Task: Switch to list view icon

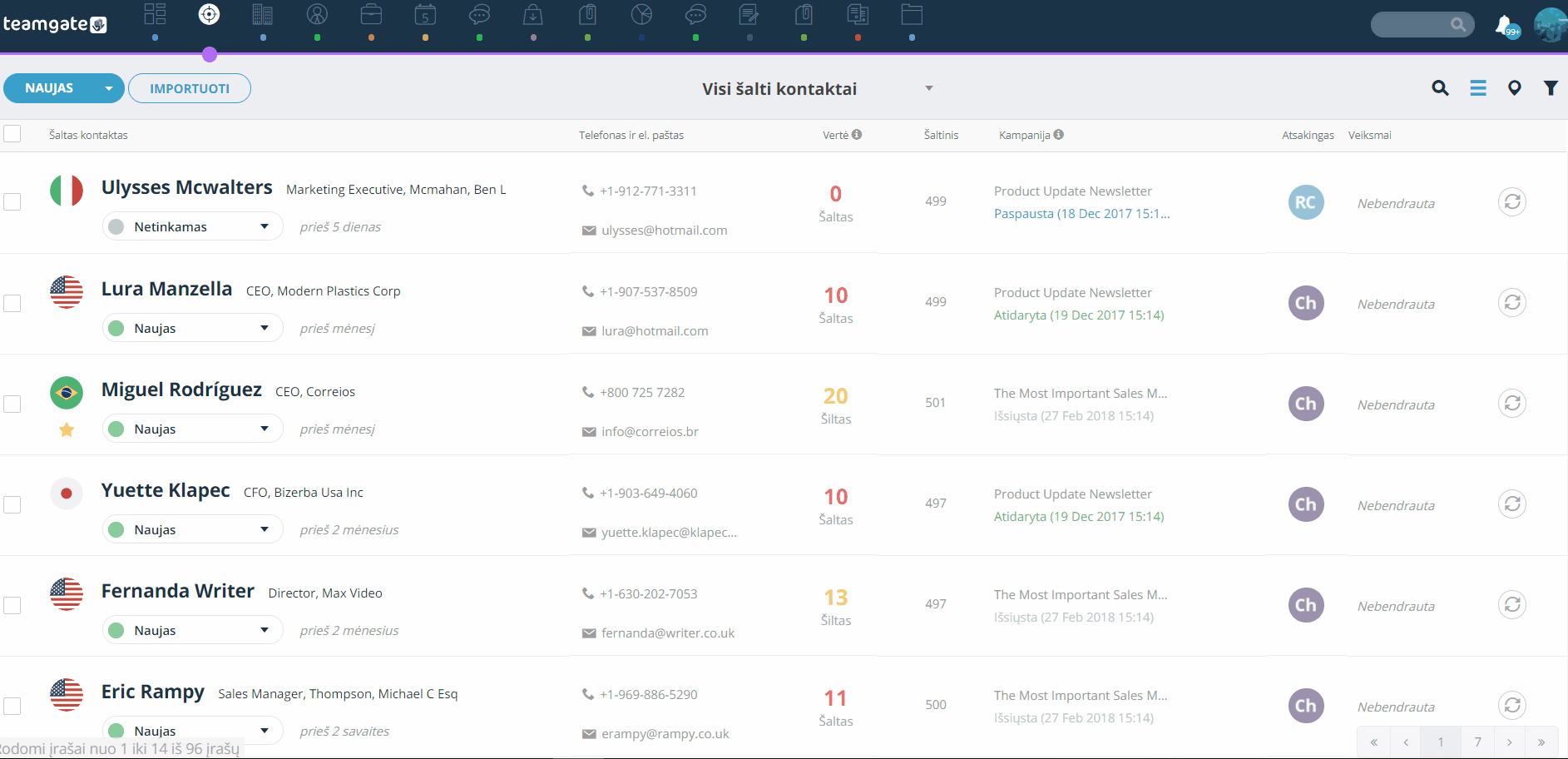Action: (1478, 88)
